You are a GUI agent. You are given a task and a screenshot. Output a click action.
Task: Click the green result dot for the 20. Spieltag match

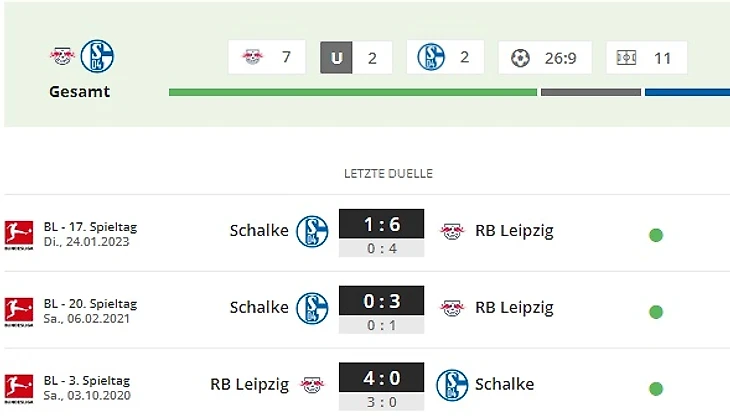click(x=656, y=312)
